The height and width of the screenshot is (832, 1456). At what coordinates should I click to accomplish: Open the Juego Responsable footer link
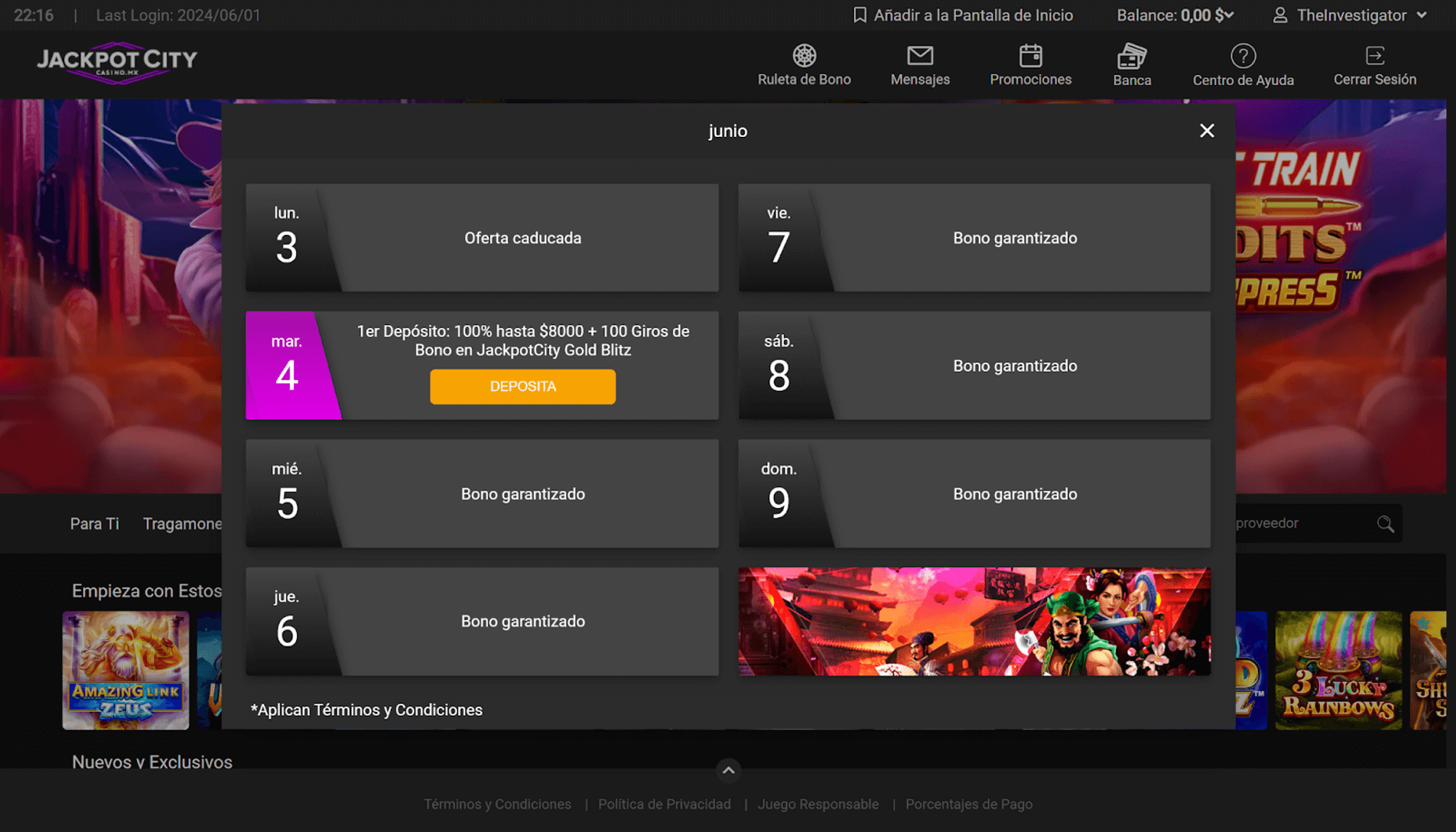(x=818, y=804)
